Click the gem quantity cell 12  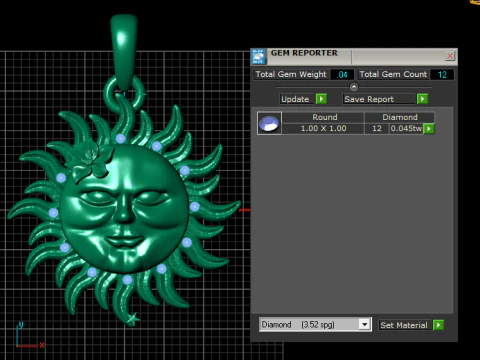point(377,128)
